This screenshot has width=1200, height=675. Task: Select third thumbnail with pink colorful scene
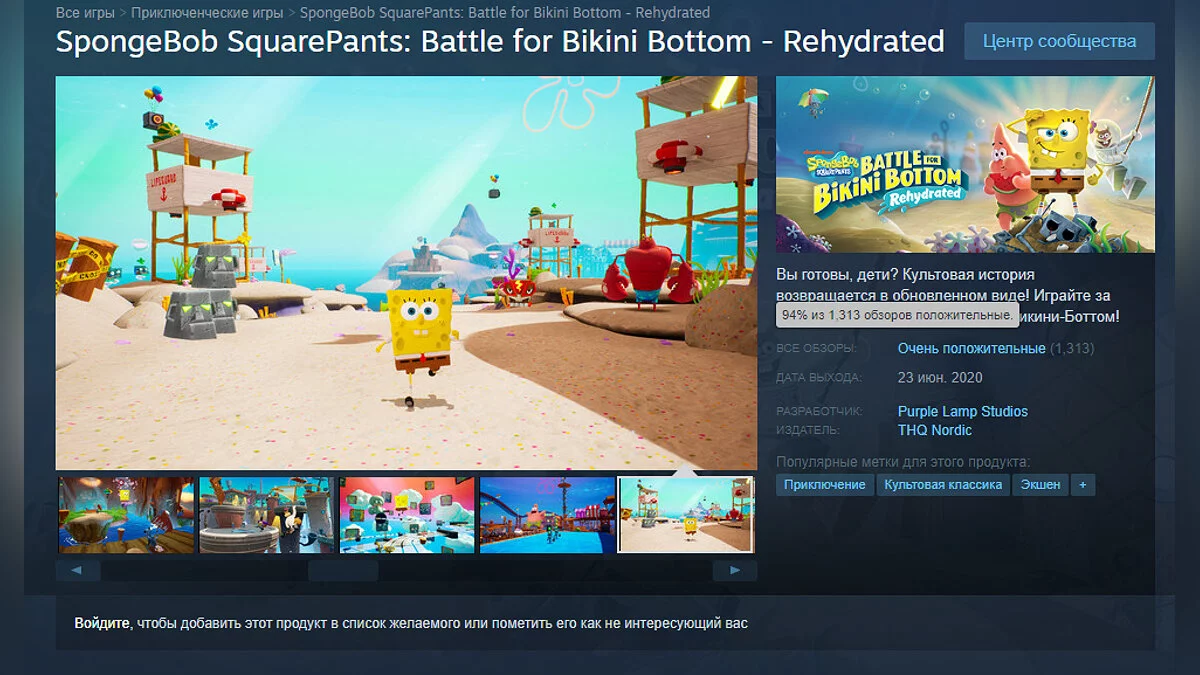(407, 515)
